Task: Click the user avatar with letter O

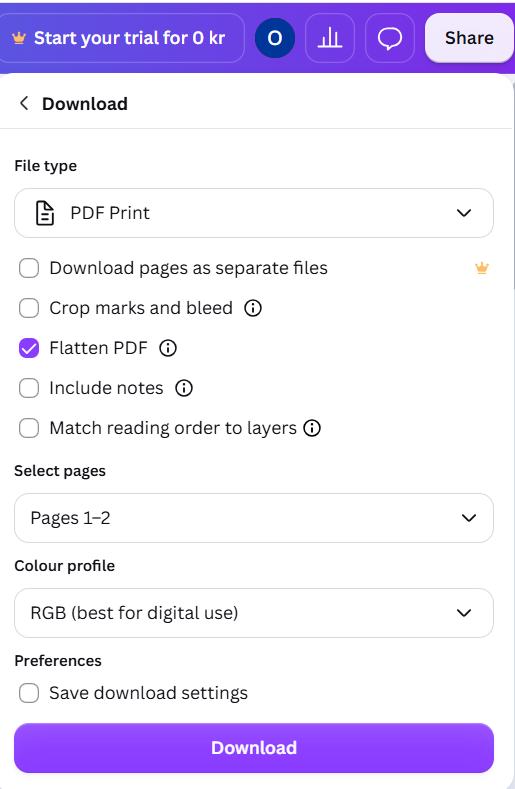Action: point(275,38)
